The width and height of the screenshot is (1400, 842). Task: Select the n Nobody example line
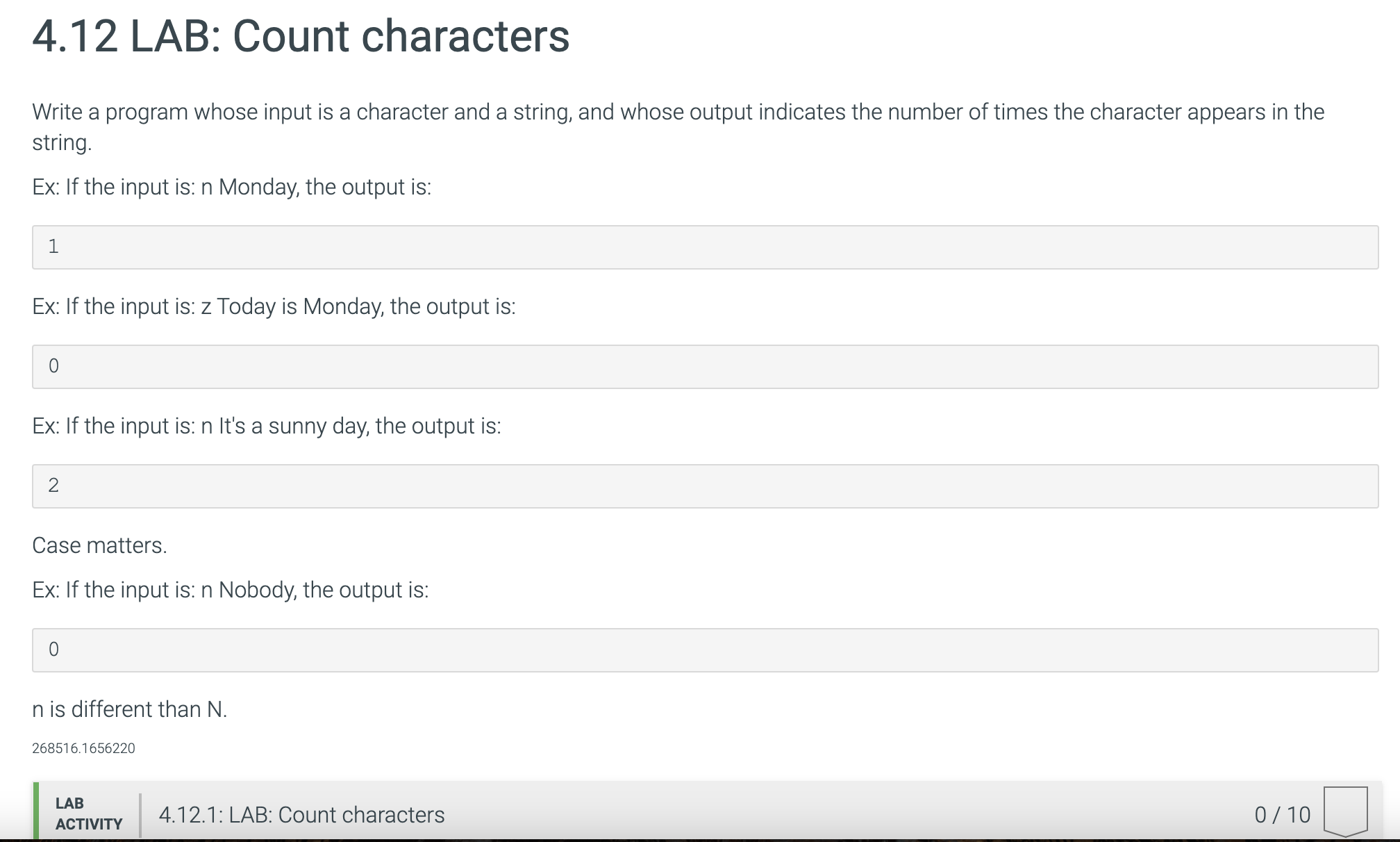click(231, 590)
